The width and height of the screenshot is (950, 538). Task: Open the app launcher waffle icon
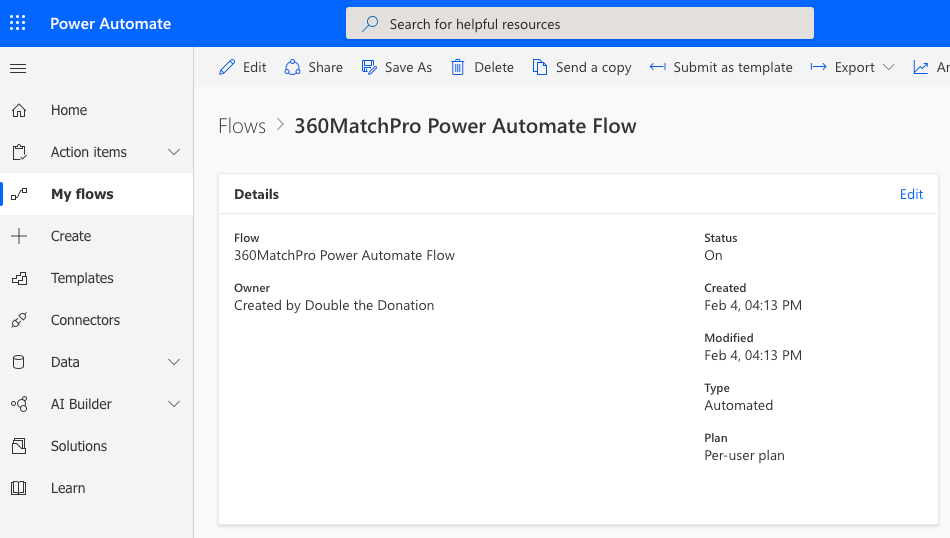18,23
